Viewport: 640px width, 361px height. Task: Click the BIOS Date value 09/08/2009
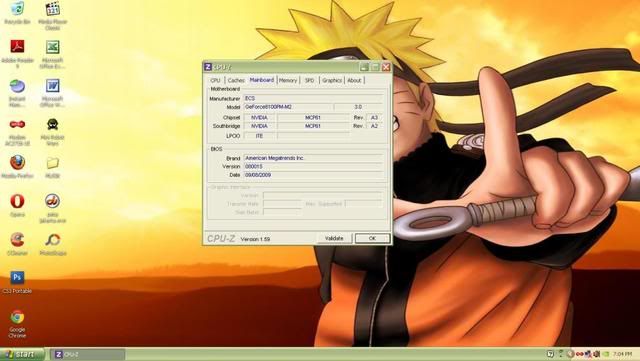313,175
